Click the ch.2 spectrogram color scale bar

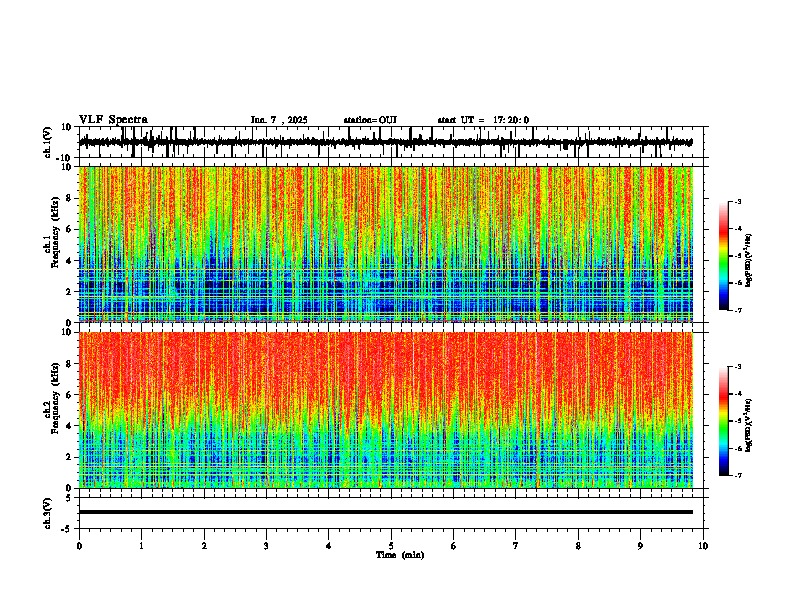[x=723, y=421]
